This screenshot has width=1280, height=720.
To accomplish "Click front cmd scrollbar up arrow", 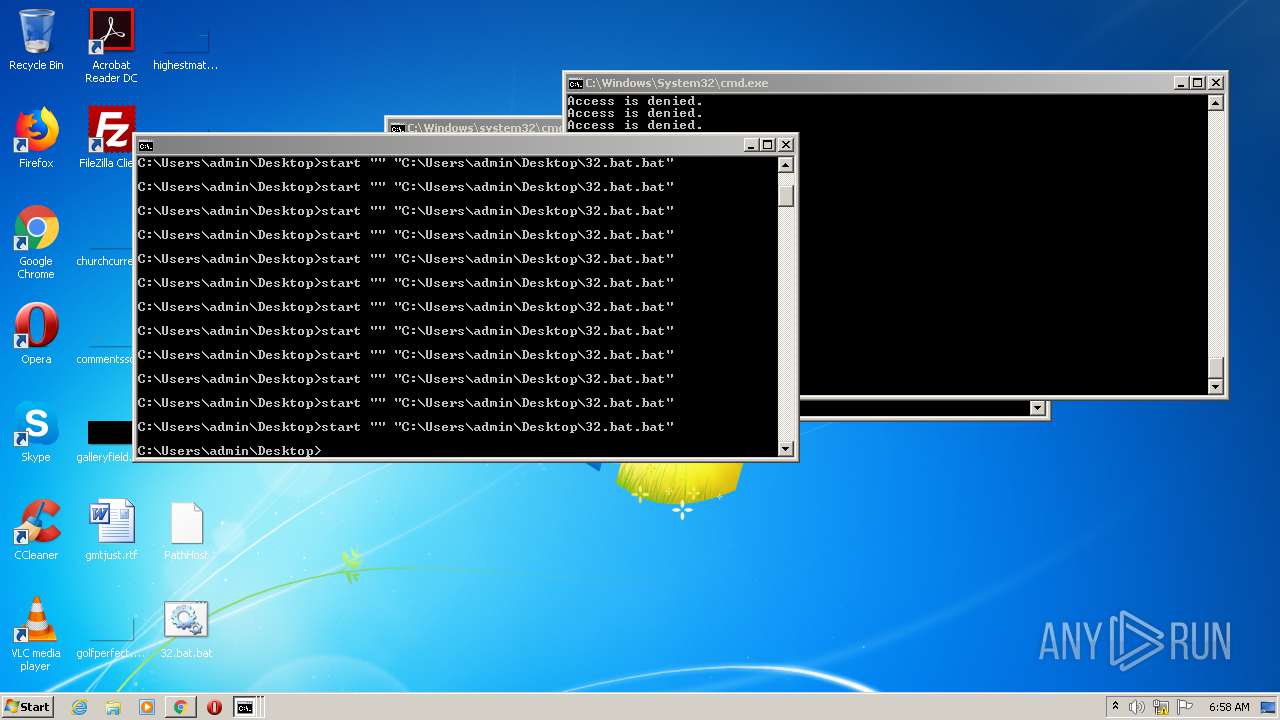I will point(786,165).
